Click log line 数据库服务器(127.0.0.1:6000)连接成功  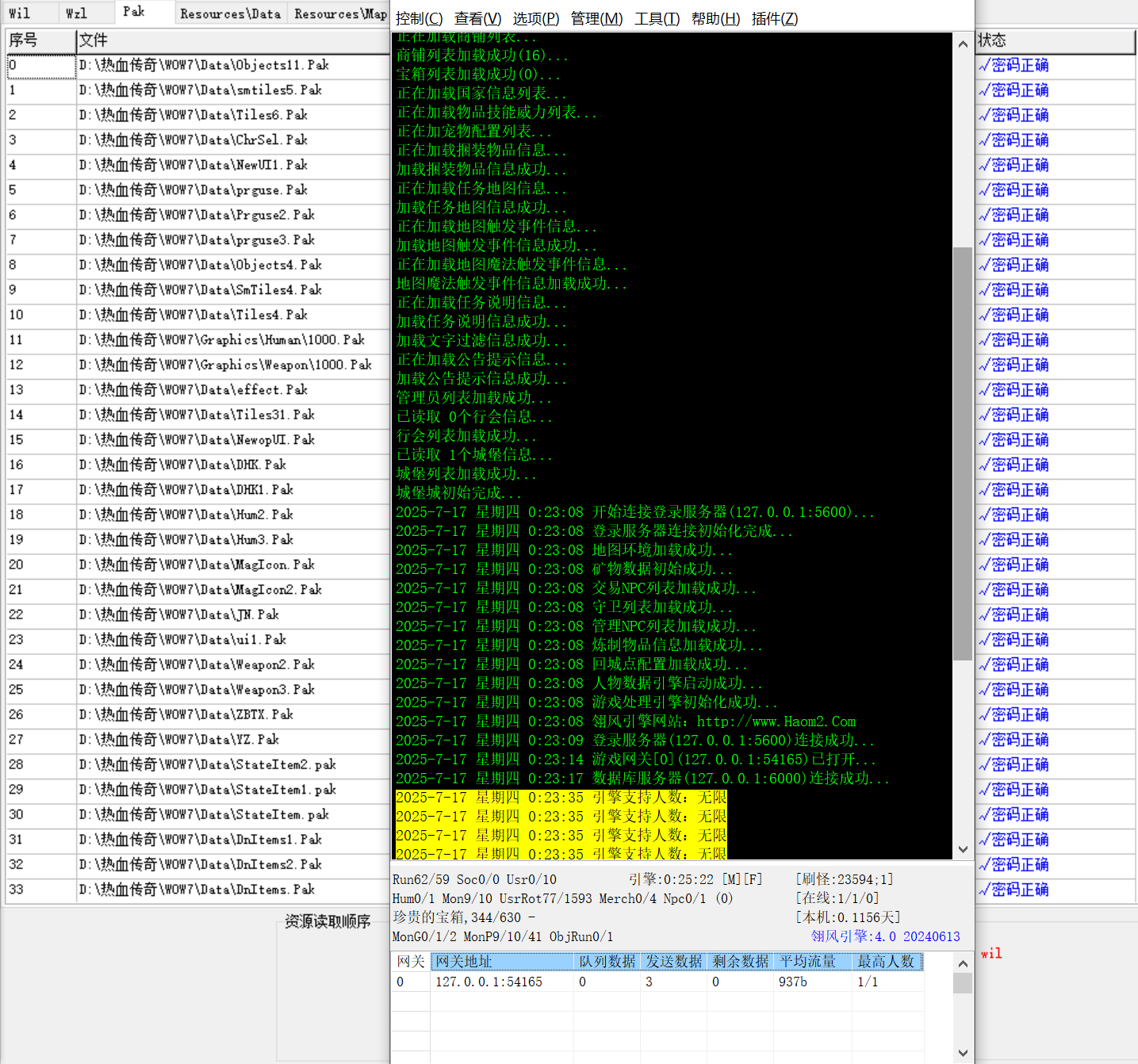pyautogui.click(x=642, y=779)
